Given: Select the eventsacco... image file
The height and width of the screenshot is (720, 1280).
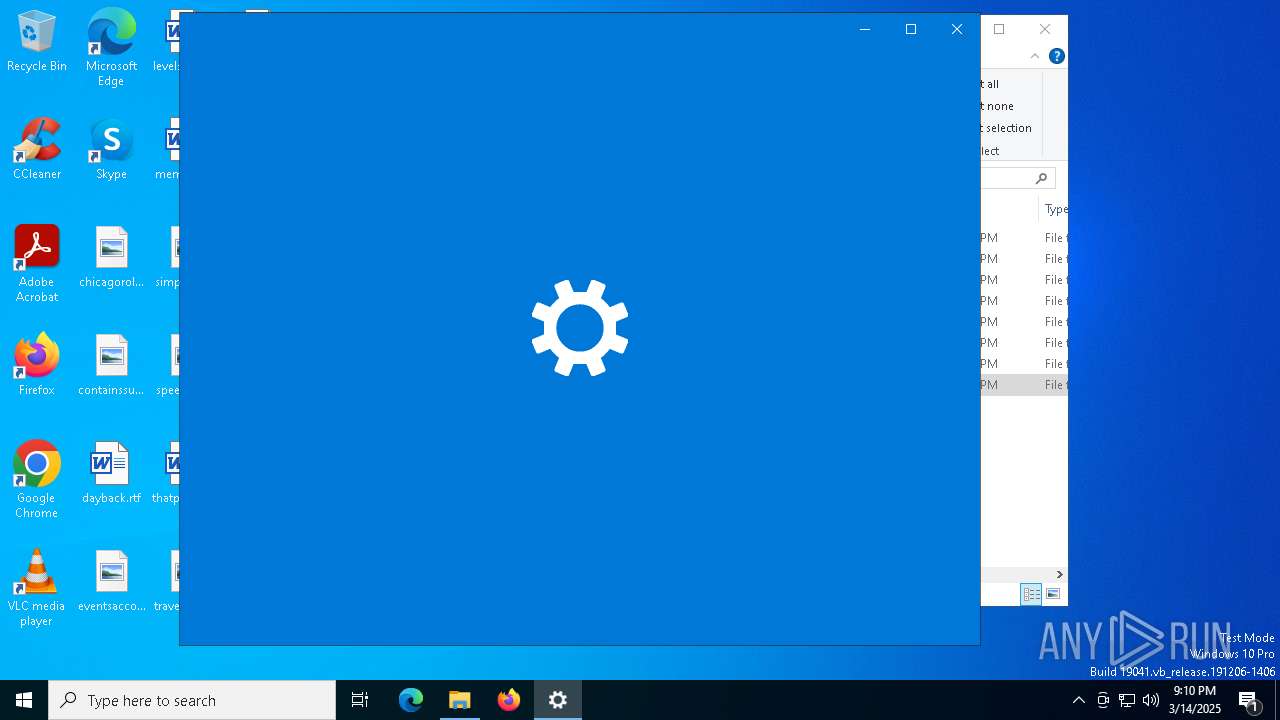Looking at the screenshot, I should pyautogui.click(x=111, y=582).
